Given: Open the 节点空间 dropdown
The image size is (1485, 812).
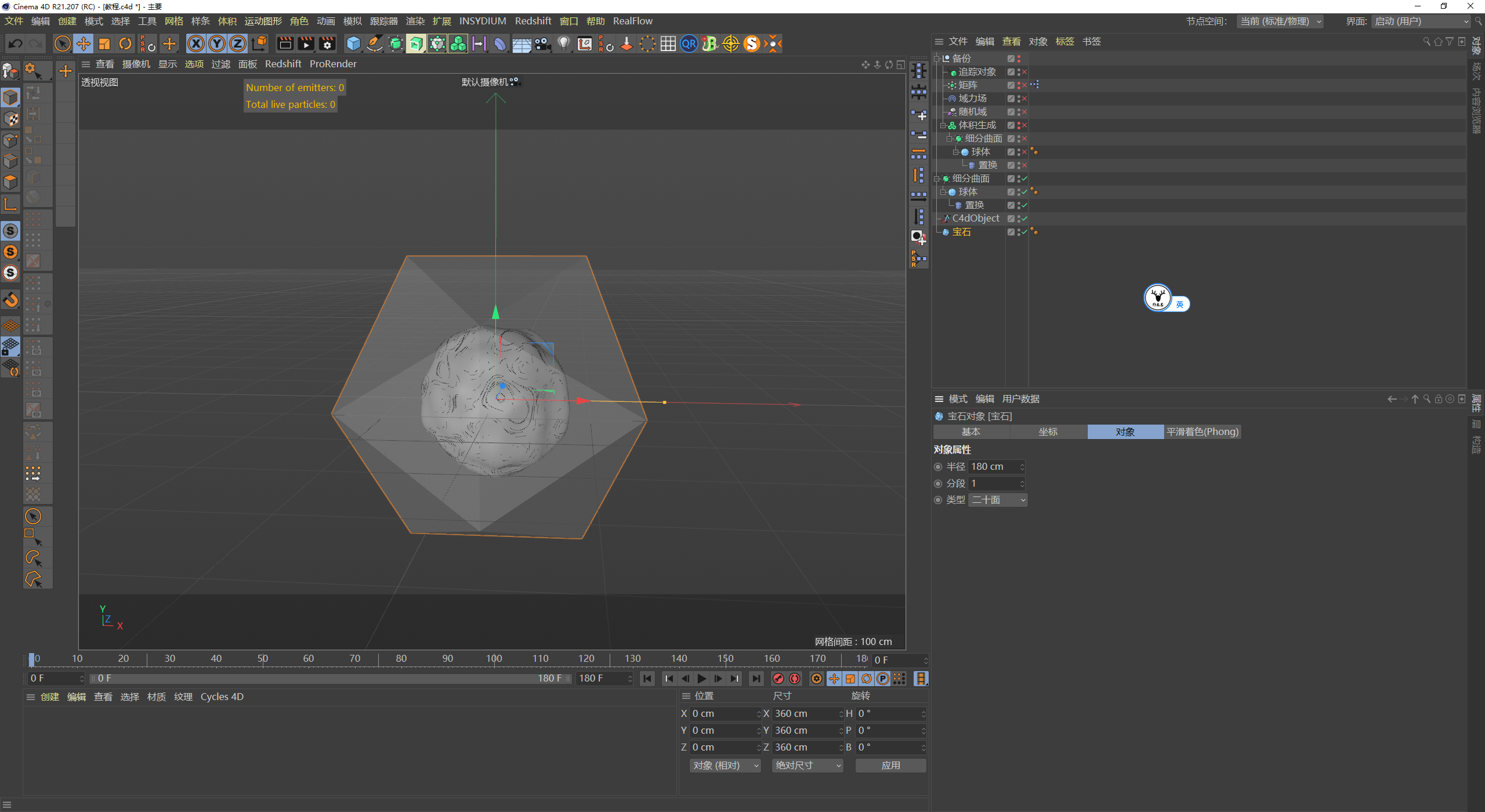Looking at the screenshot, I should click(1280, 21).
